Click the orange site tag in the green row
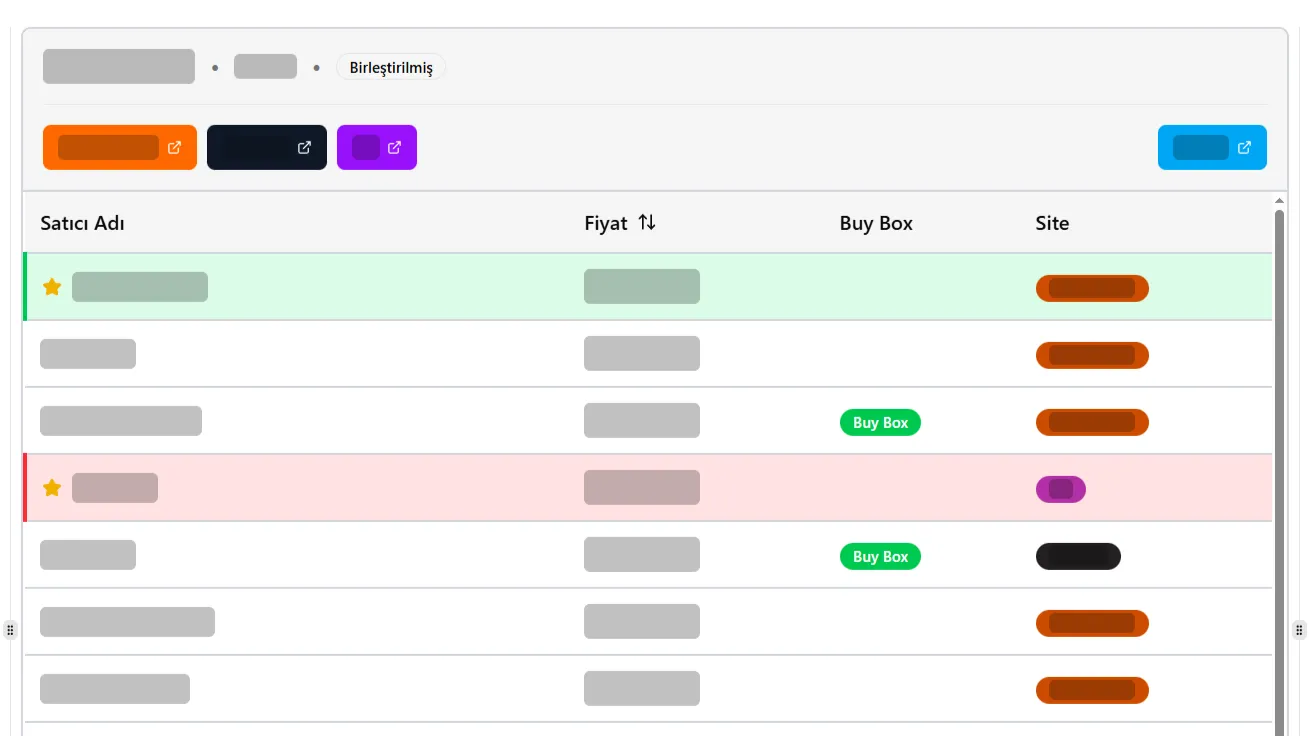The width and height of the screenshot is (1309, 736). click(1092, 288)
